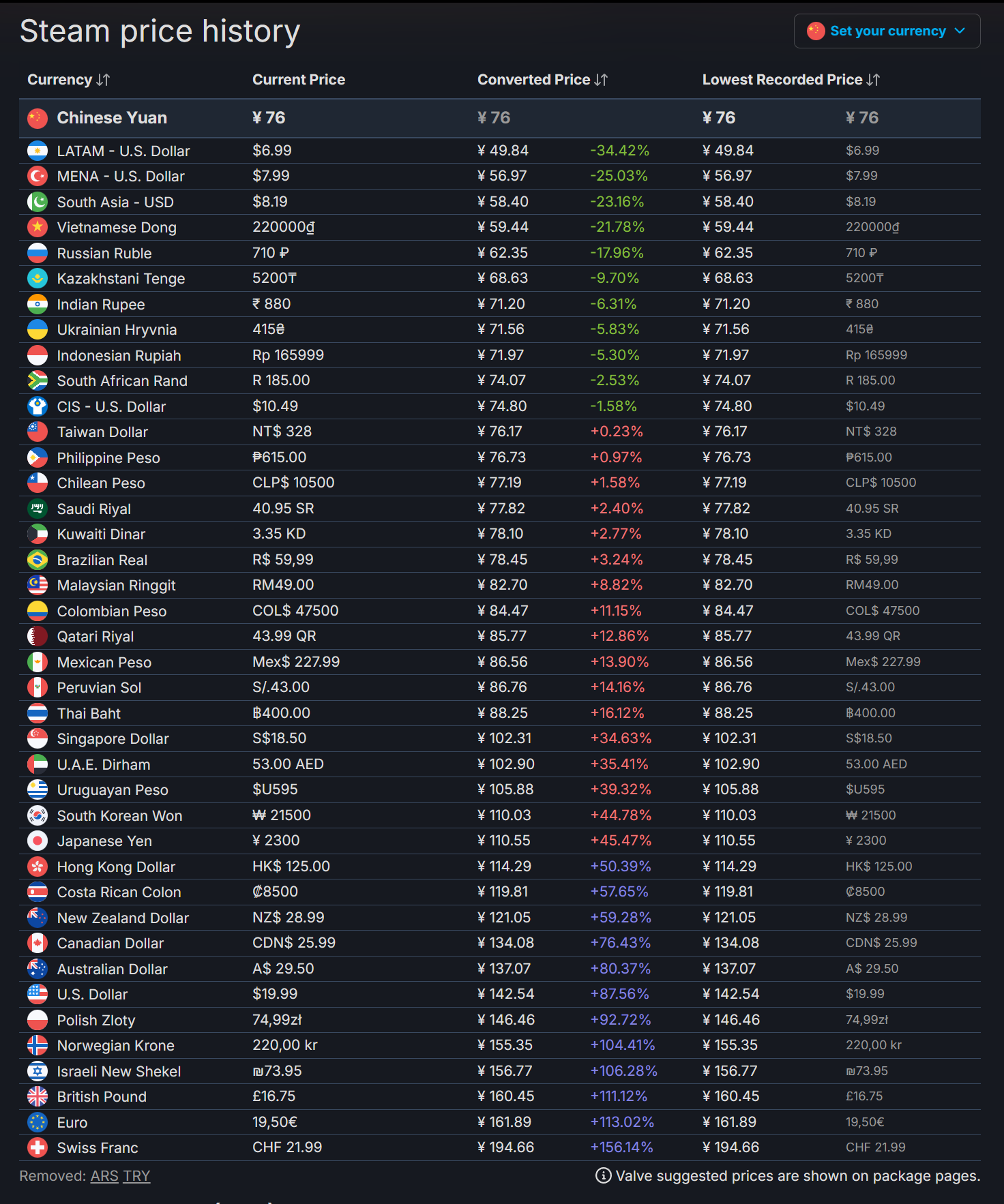Select the Colombian Peso row name
Image resolution: width=1004 pixels, height=1204 pixels.
112,611
